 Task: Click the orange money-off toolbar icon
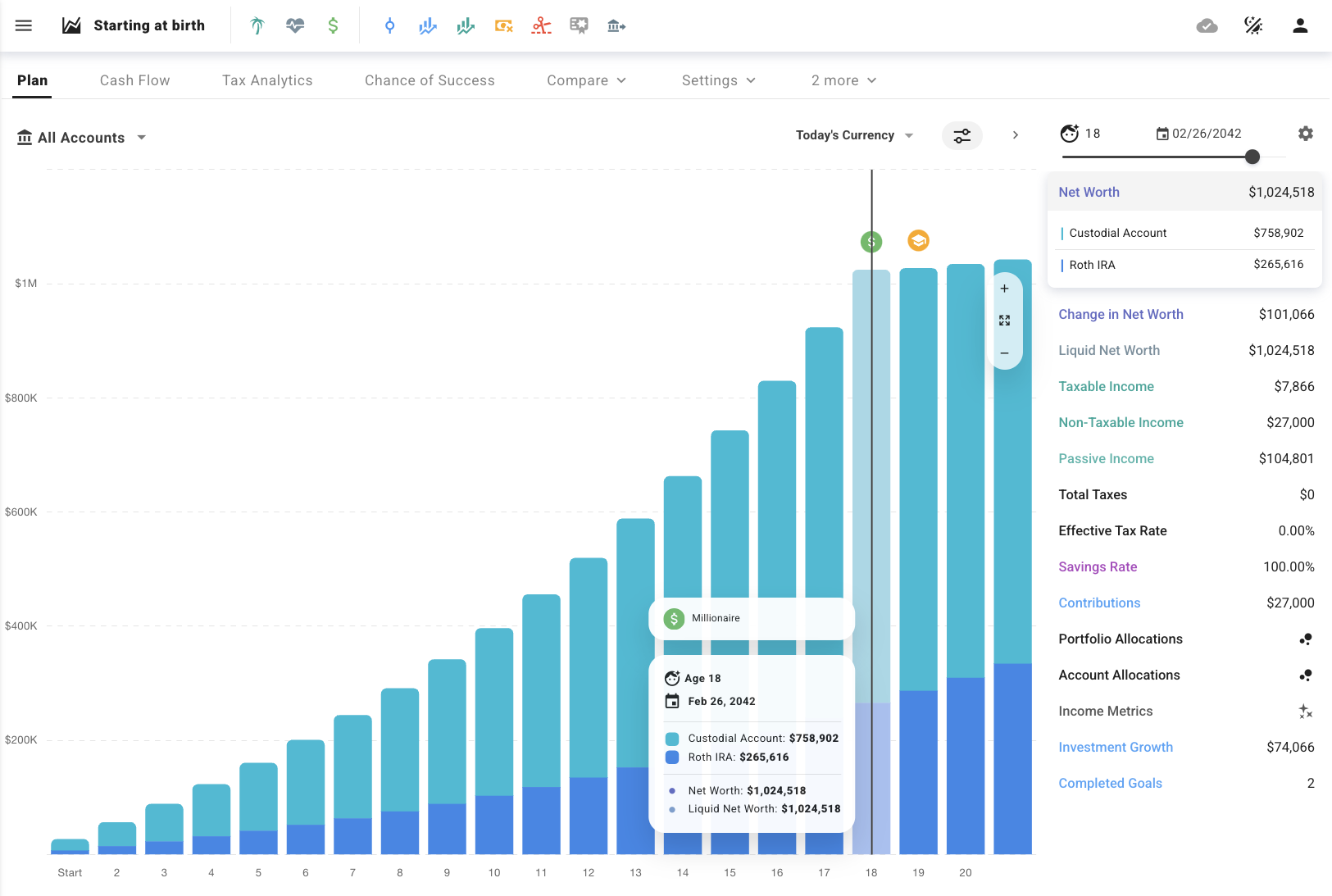coord(503,26)
